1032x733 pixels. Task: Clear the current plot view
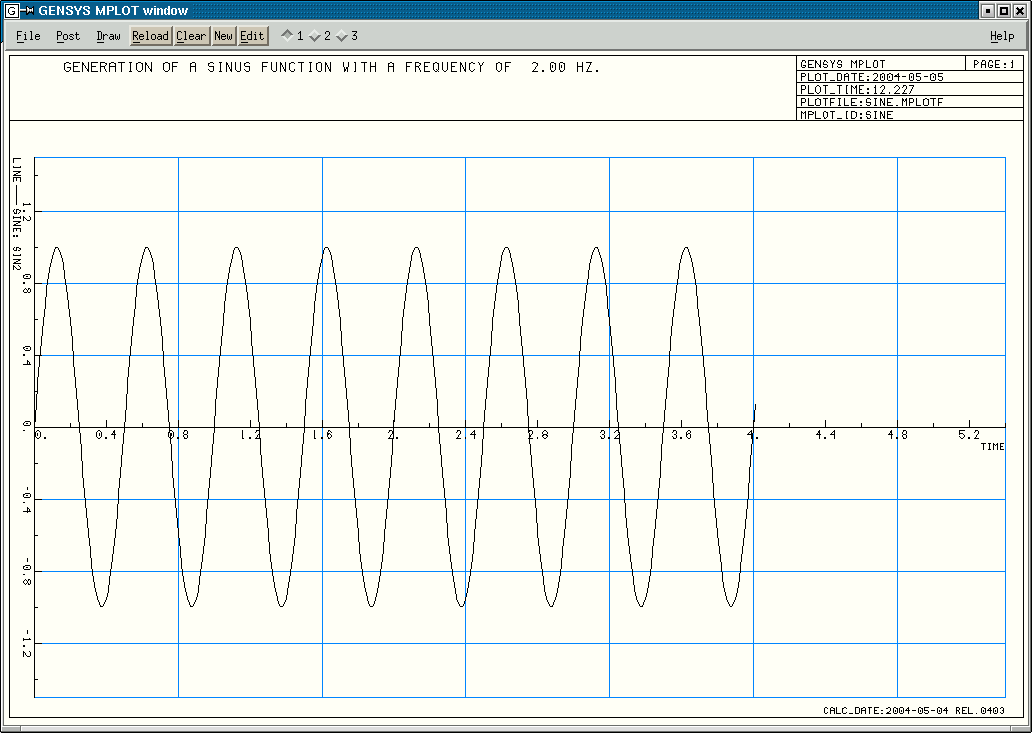[x=191, y=36]
